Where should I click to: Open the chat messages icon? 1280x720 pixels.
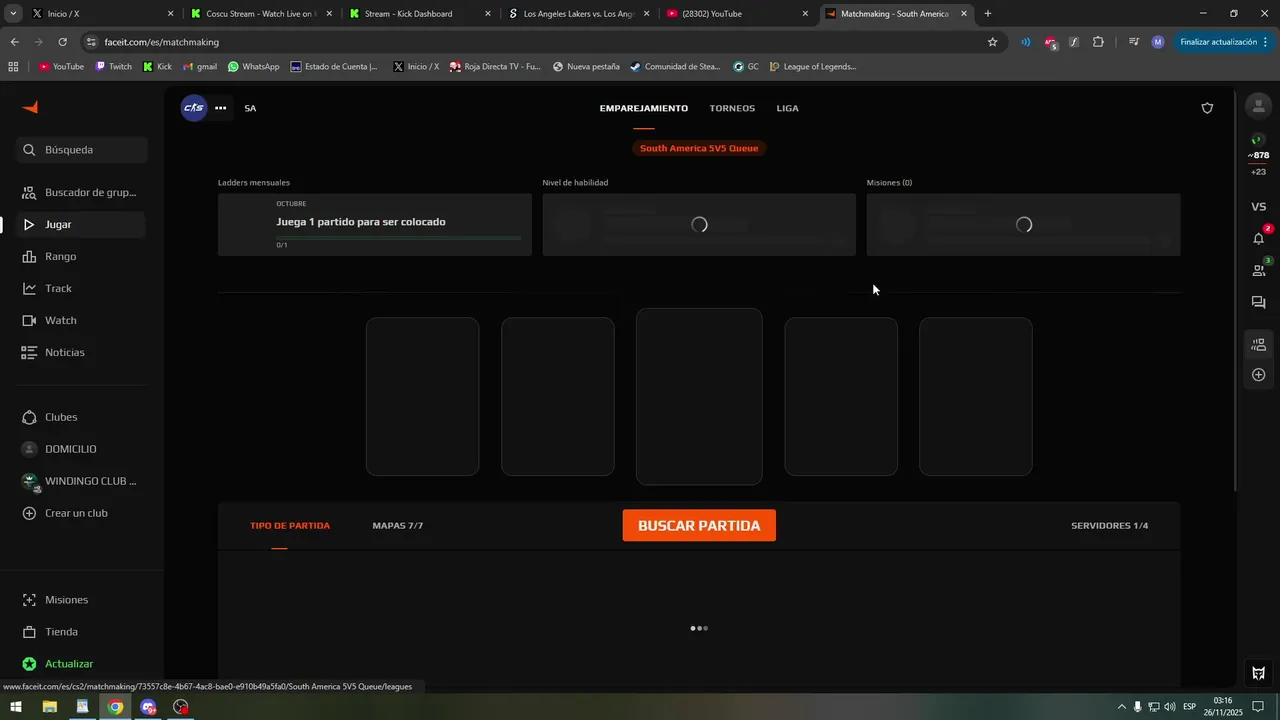click(1259, 302)
